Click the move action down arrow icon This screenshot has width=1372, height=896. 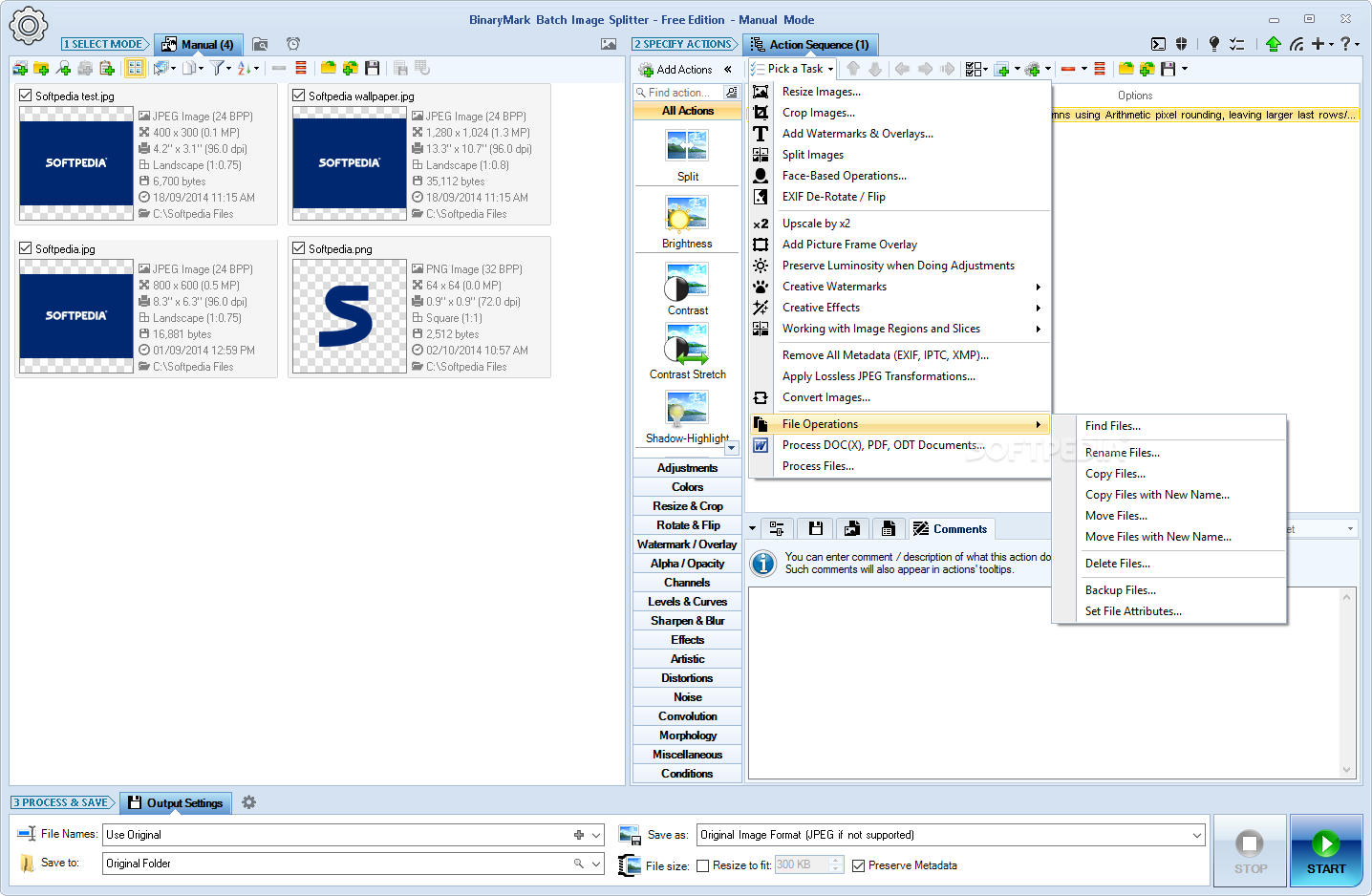[x=874, y=69]
